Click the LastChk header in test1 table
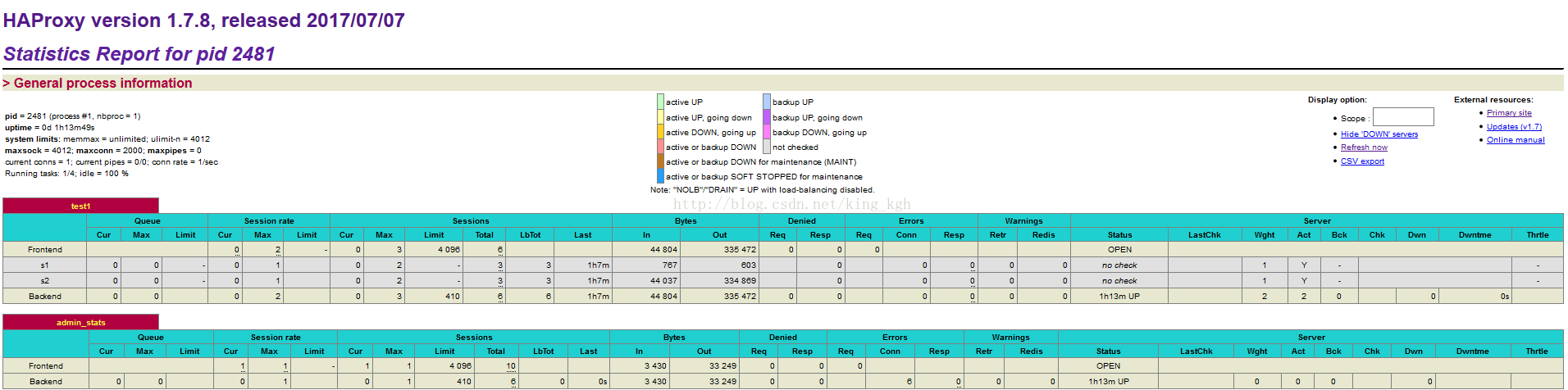Image resolution: width=1568 pixels, height=390 pixels. [x=1204, y=235]
